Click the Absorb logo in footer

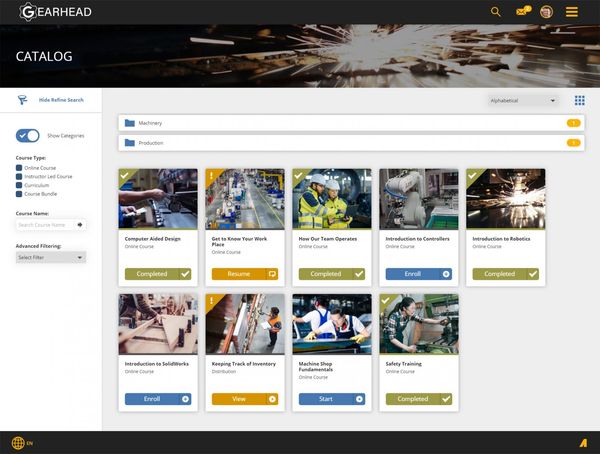pyautogui.click(x=583, y=443)
